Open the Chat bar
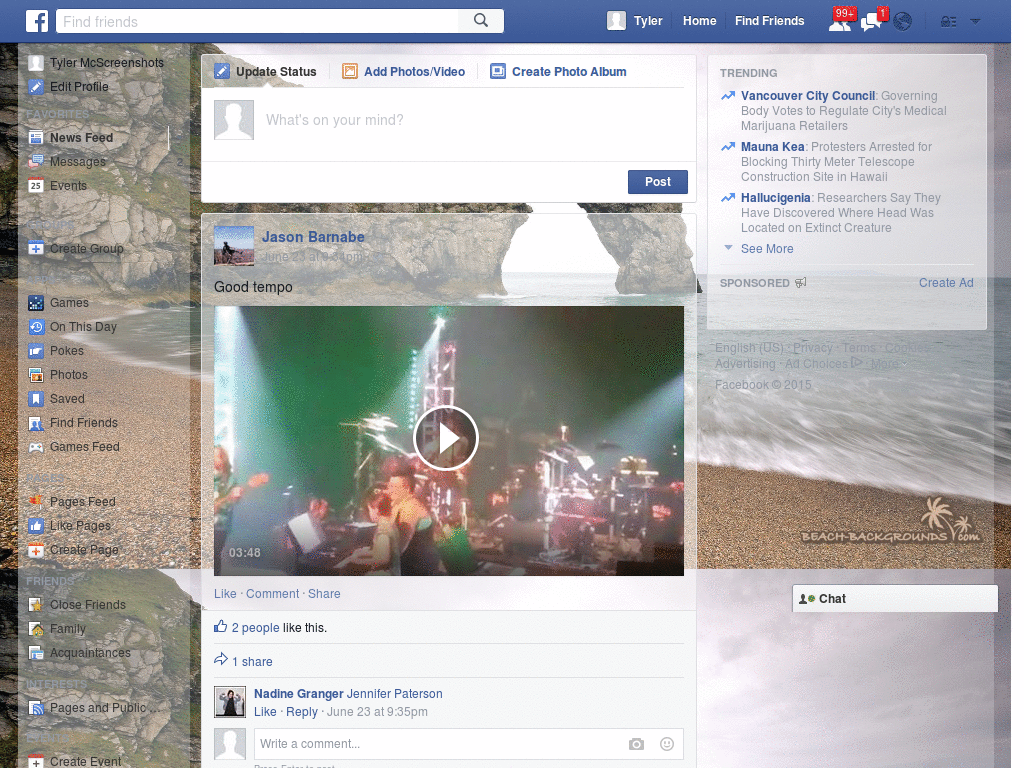The image size is (1024, 768). point(895,599)
